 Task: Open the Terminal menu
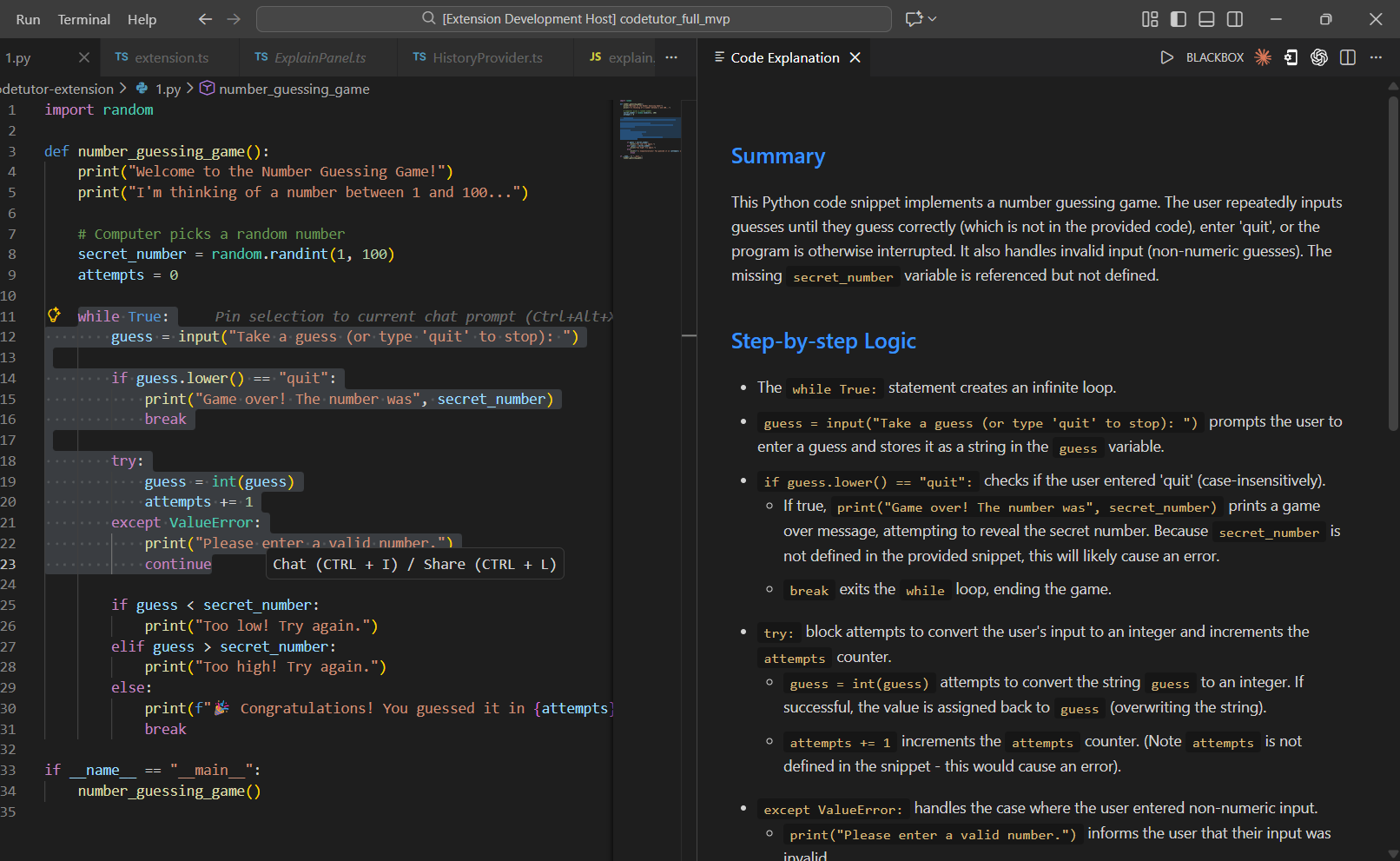click(84, 19)
